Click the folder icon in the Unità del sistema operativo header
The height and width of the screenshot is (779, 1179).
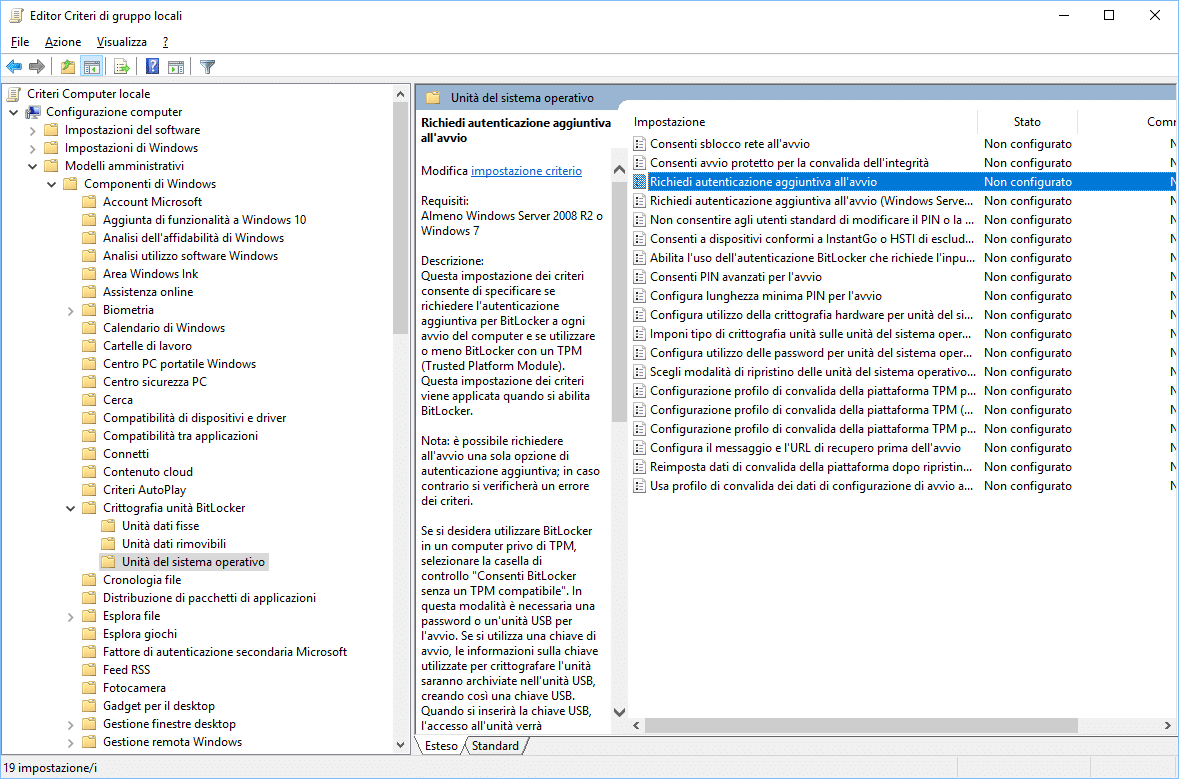pyautogui.click(x=432, y=98)
